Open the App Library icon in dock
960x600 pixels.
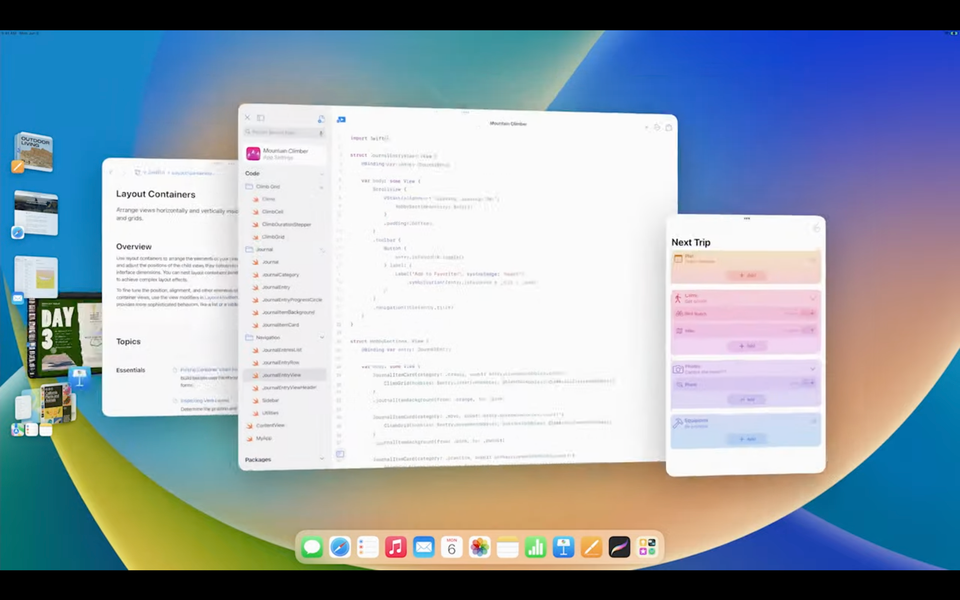pyautogui.click(x=647, y=547)
